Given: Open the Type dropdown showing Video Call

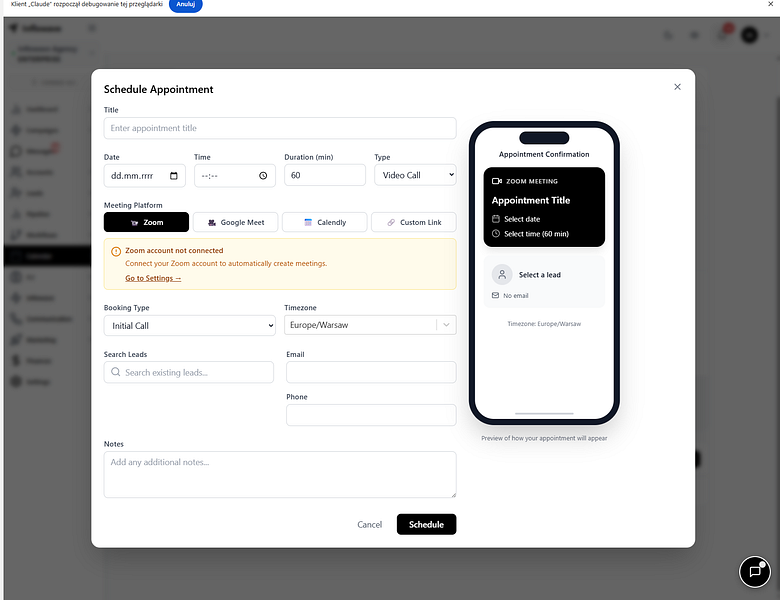Looking at the screenshot, I should (x=415, y=175).
